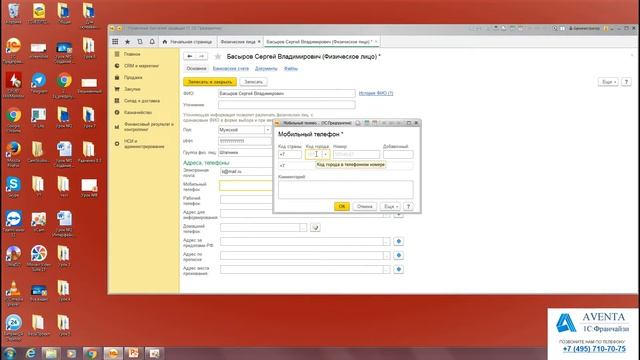The height and width of the screenshot is (360, 640).
Task: Open the Главное section in the sidebar
Action: tap(132, 54)
